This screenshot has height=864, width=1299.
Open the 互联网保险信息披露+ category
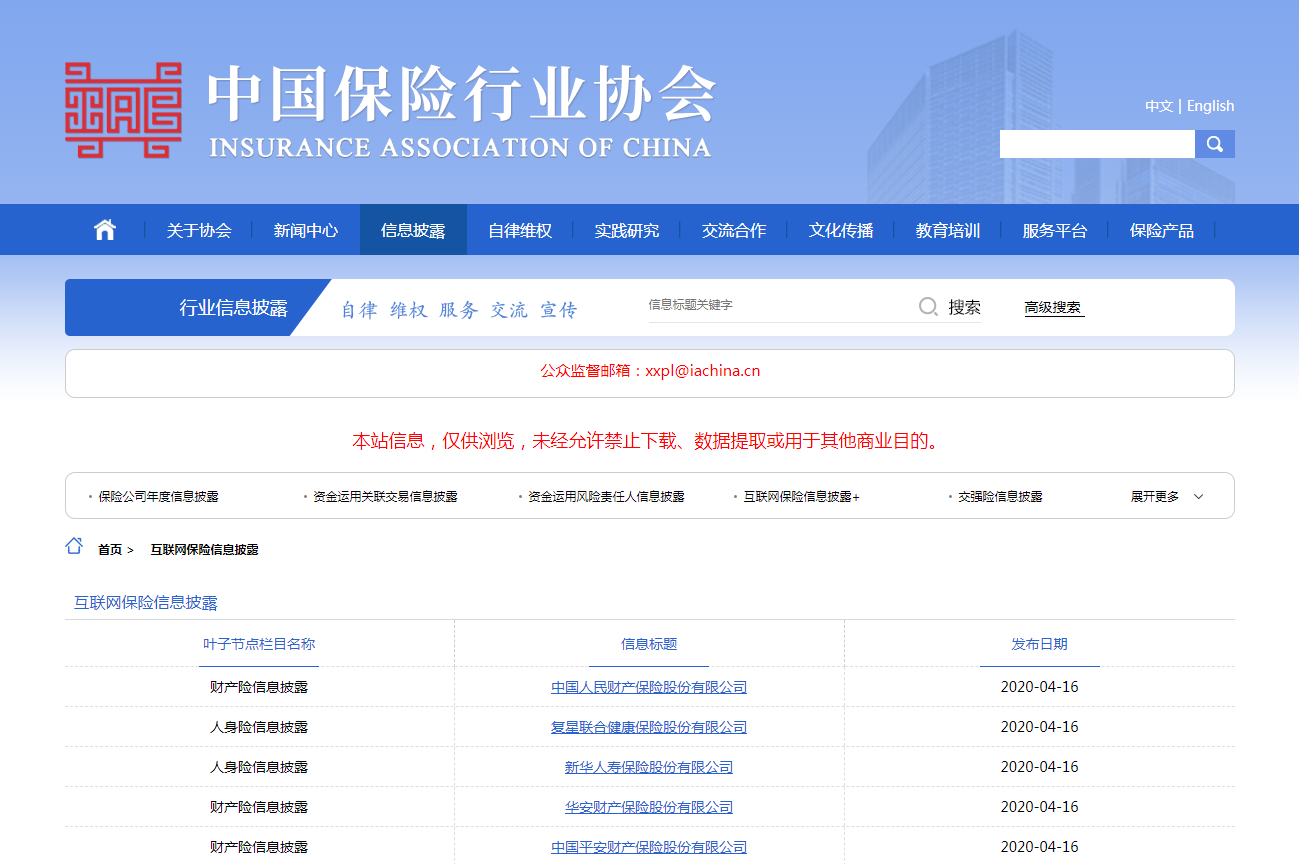tap(801, 497)
